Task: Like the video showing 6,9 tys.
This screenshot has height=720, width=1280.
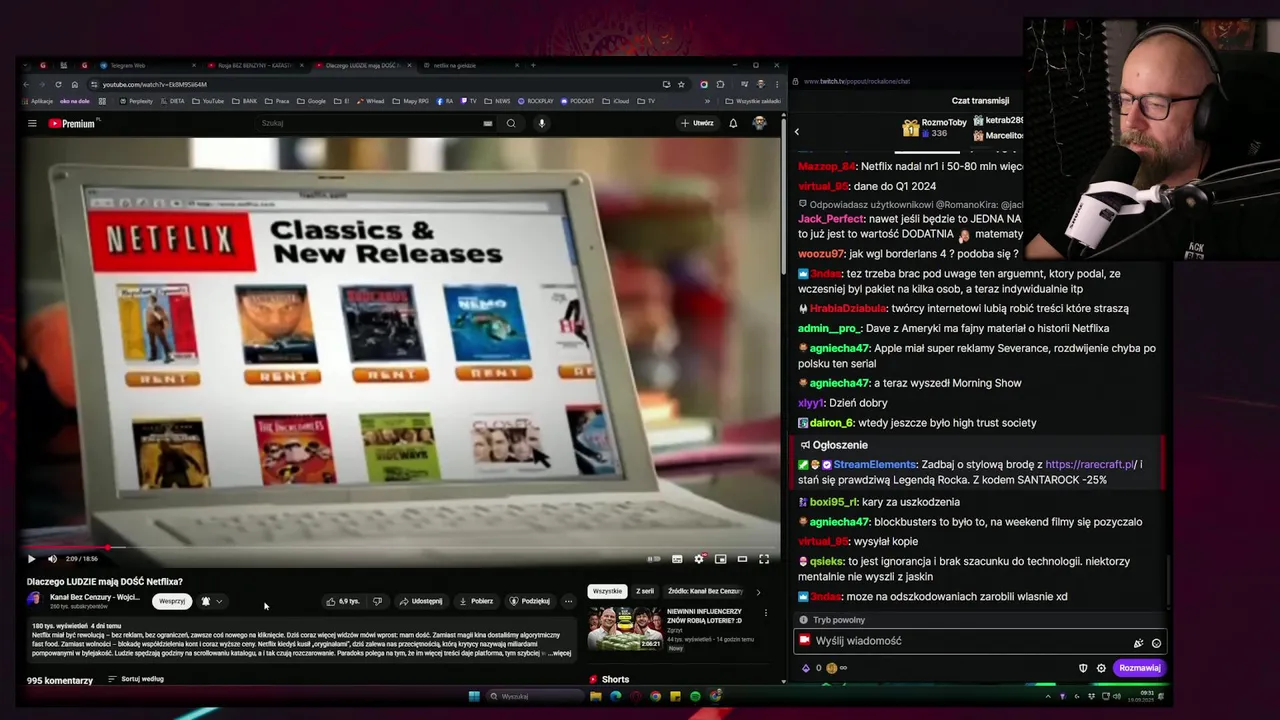Action: click(343, 601)
